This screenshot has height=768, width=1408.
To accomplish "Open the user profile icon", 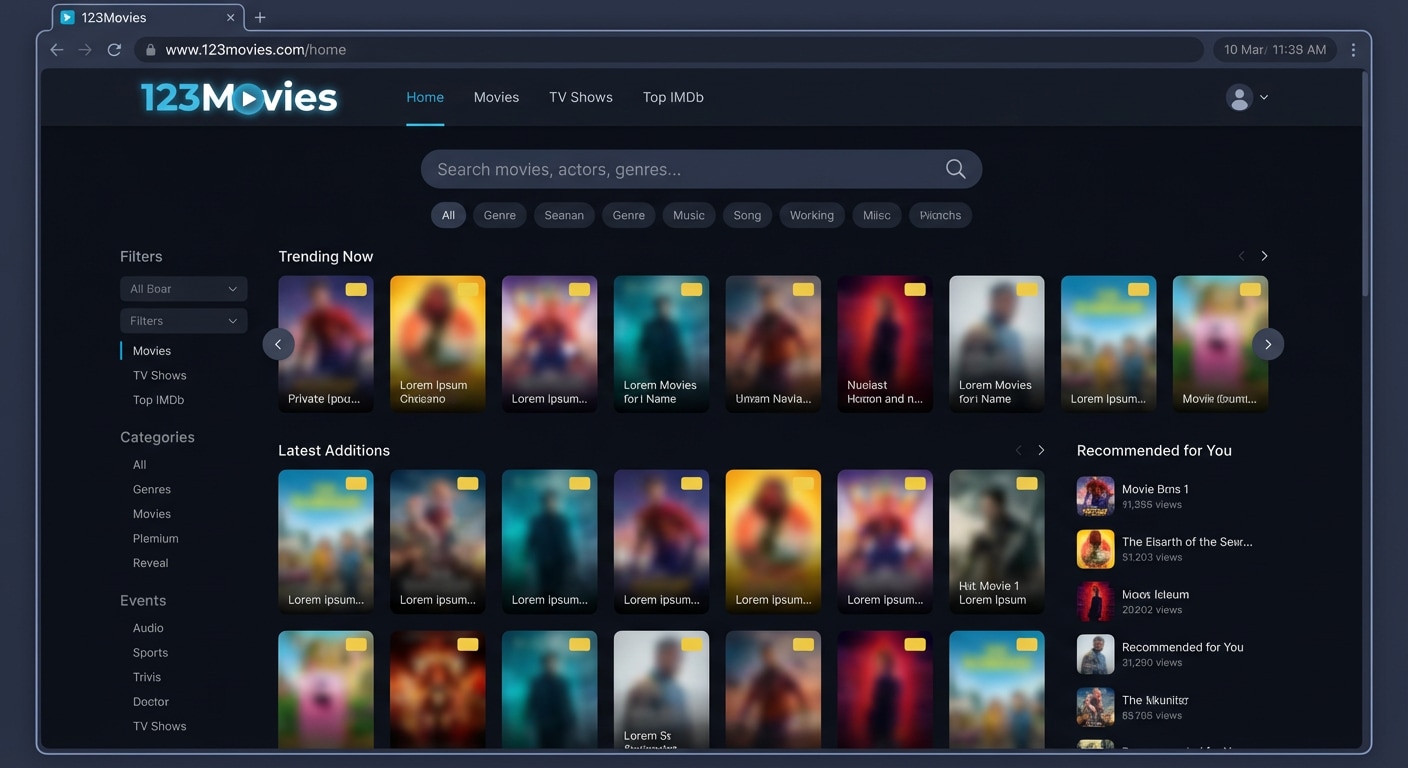I will pyautogui.click(x=1239, y=97).
